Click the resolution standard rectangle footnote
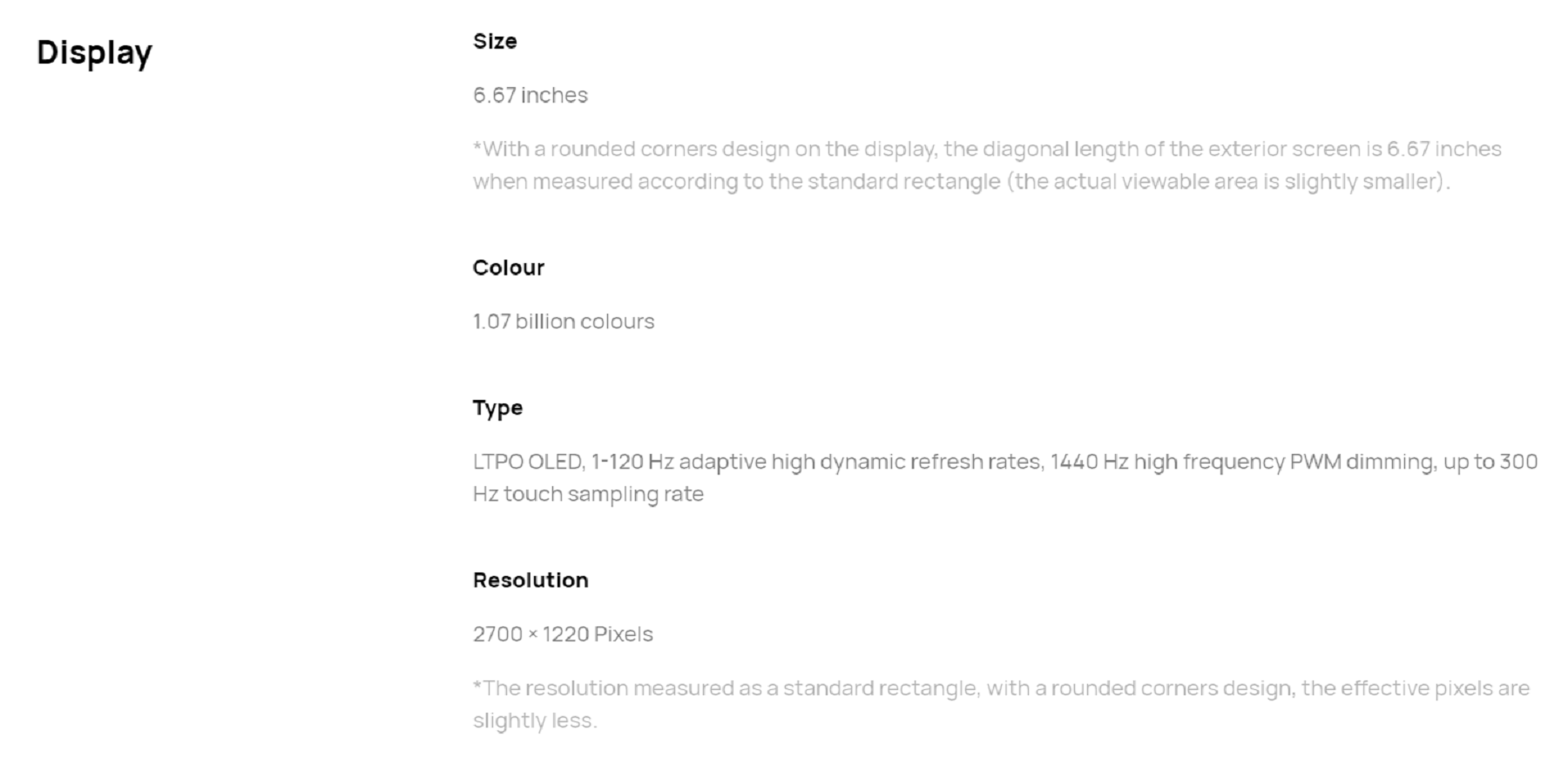 point(1001,704)
